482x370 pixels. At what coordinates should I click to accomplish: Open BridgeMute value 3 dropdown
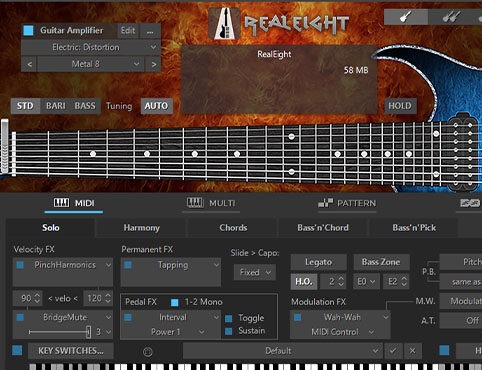click(x=103, y=332)
